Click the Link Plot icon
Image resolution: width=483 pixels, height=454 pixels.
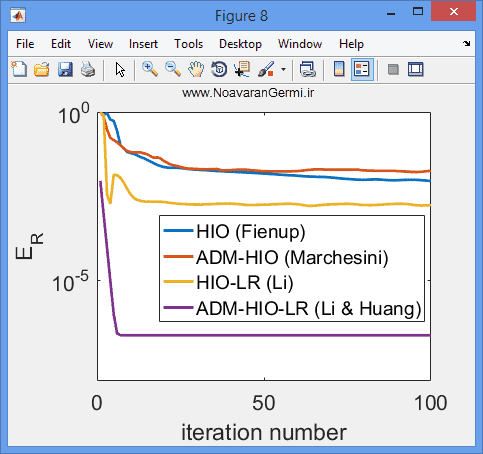308,69
